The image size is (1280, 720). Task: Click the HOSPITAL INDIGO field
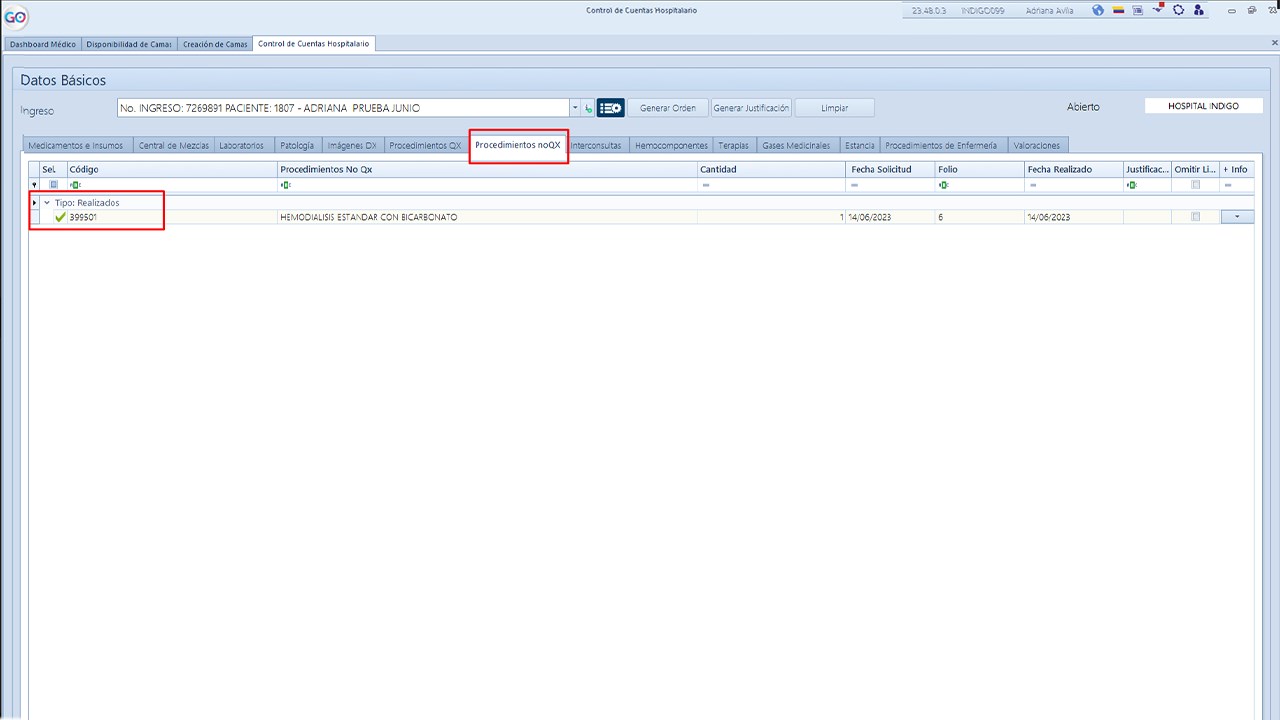pos(1203,106)
